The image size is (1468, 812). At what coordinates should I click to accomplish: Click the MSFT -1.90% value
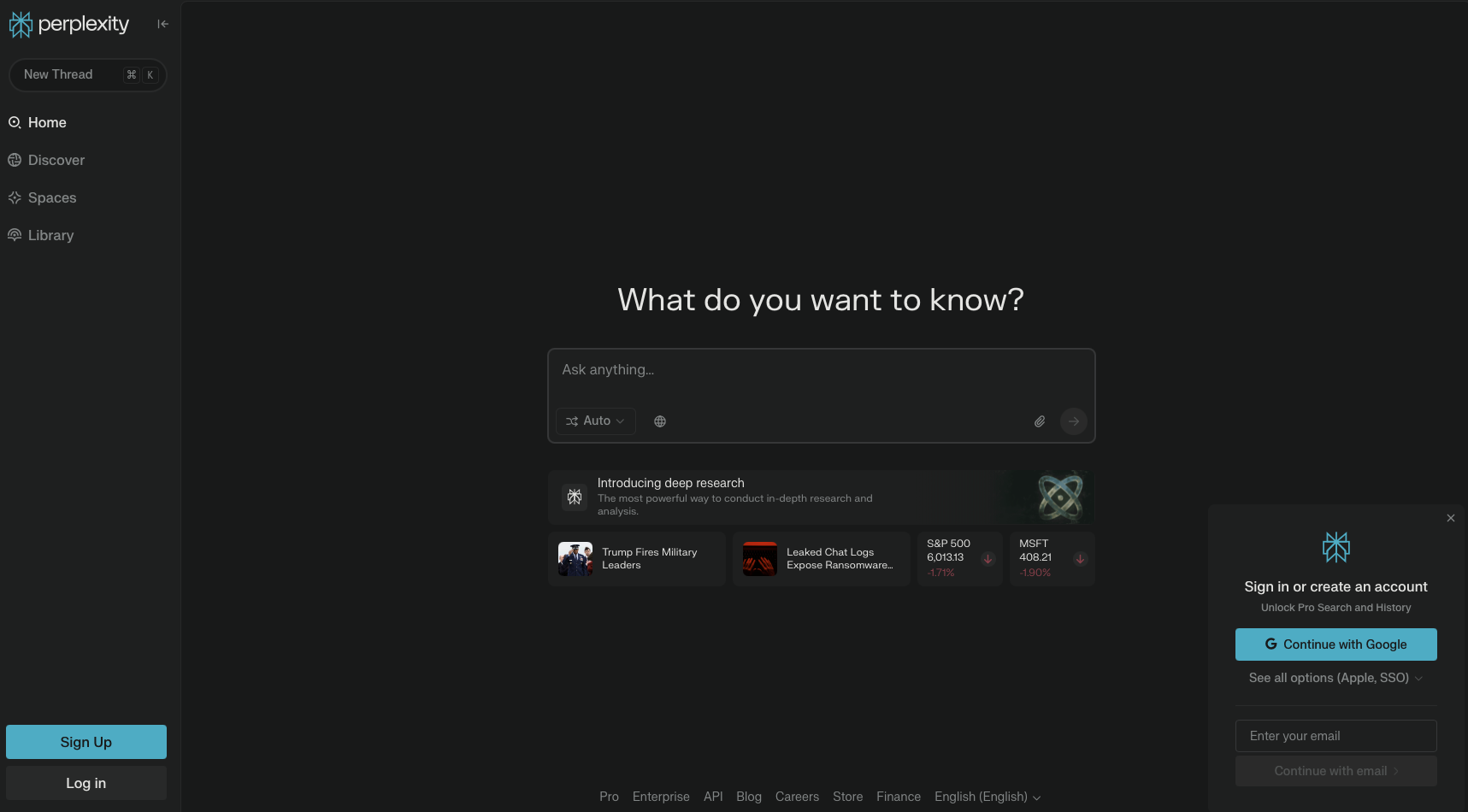(1035, 573)
